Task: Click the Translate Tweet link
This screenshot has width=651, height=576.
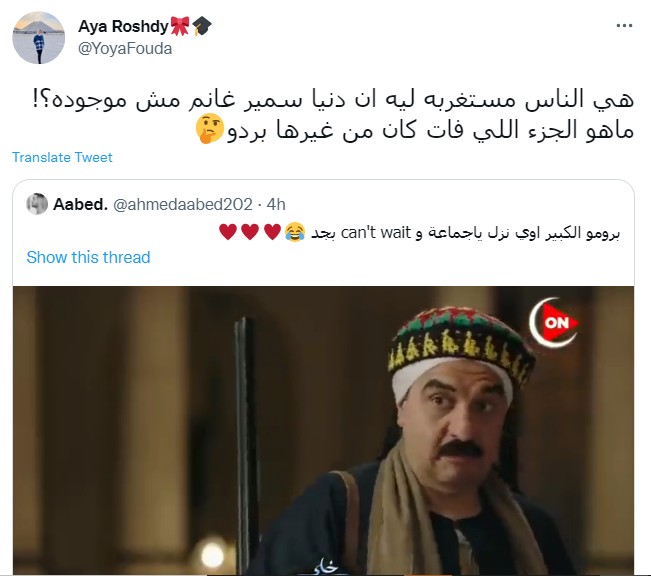Action: (62, 157)
